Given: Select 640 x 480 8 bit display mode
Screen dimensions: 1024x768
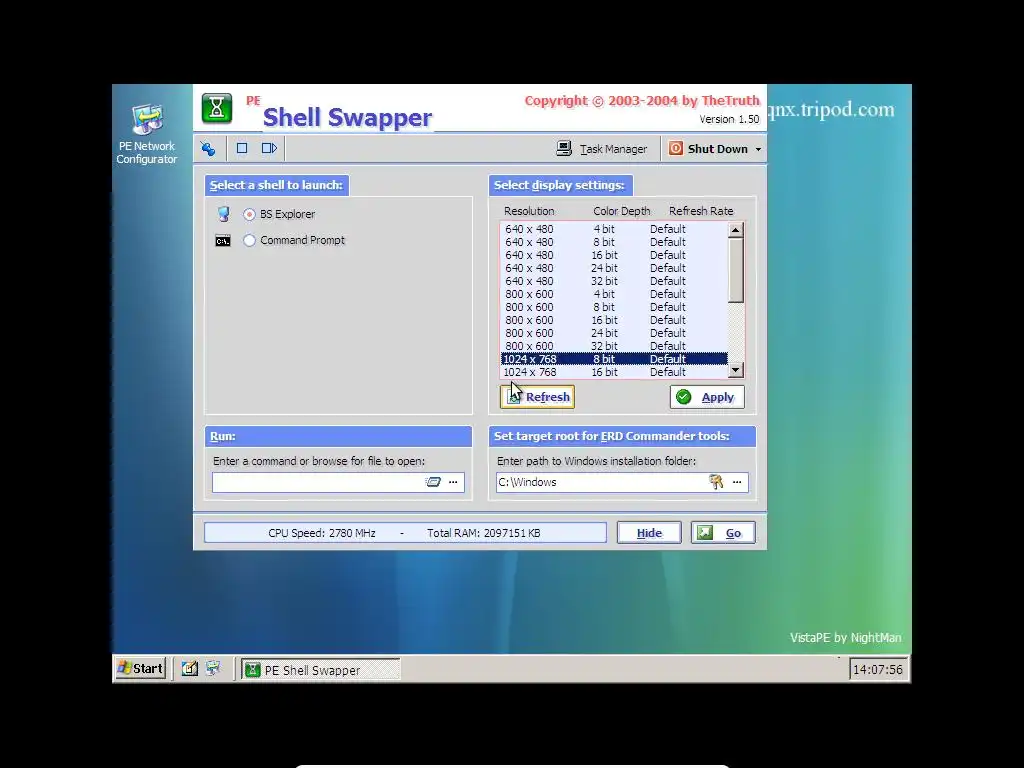Looking at the screenshot, I should click(x=614, y=242).
